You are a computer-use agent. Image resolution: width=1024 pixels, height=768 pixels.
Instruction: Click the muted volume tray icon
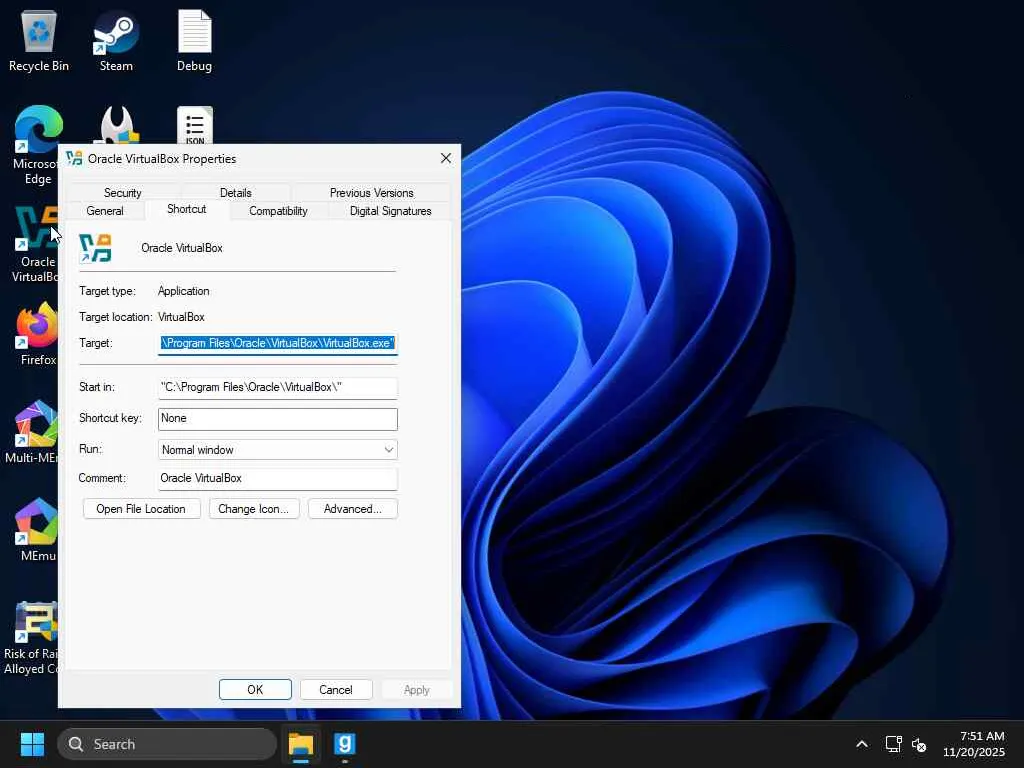click(919, 744)
